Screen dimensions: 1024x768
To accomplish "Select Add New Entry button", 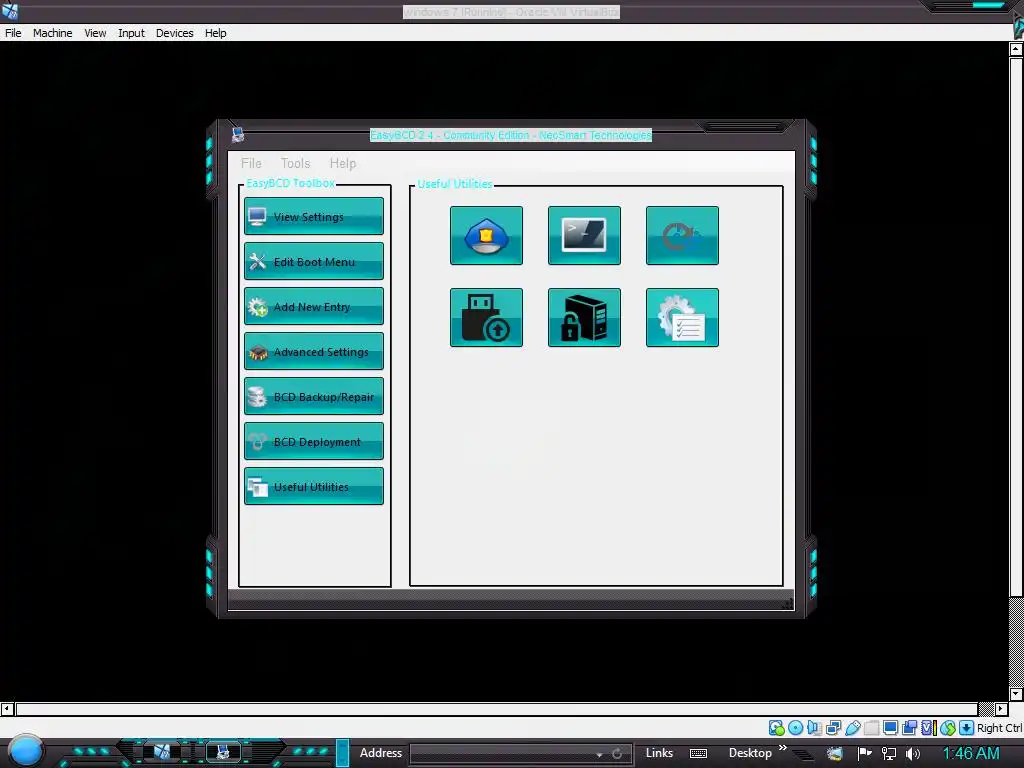I will point(313,306).
